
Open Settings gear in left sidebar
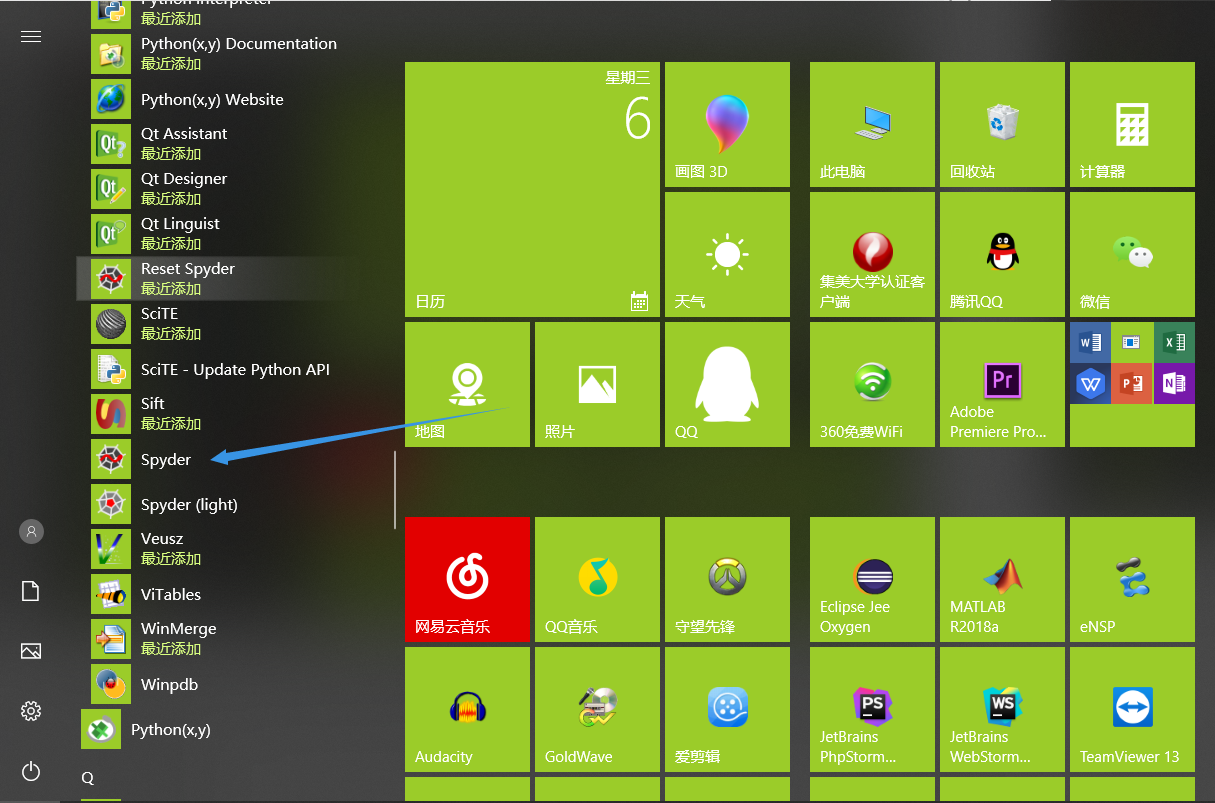pos(31,711)
